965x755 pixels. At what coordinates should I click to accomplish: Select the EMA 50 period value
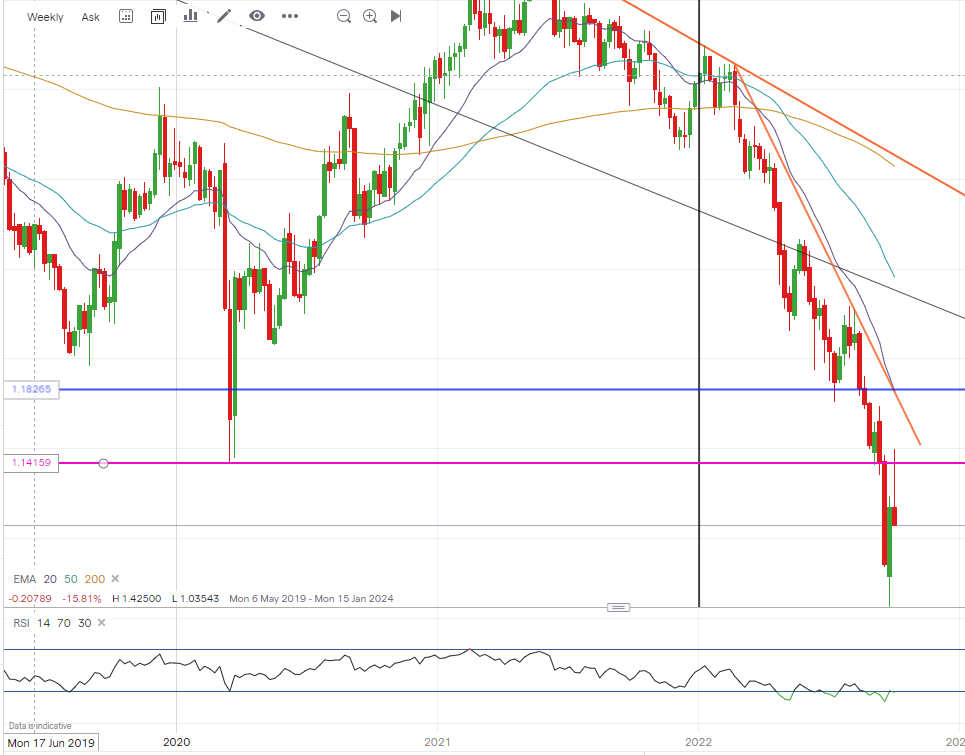point(71,579)
